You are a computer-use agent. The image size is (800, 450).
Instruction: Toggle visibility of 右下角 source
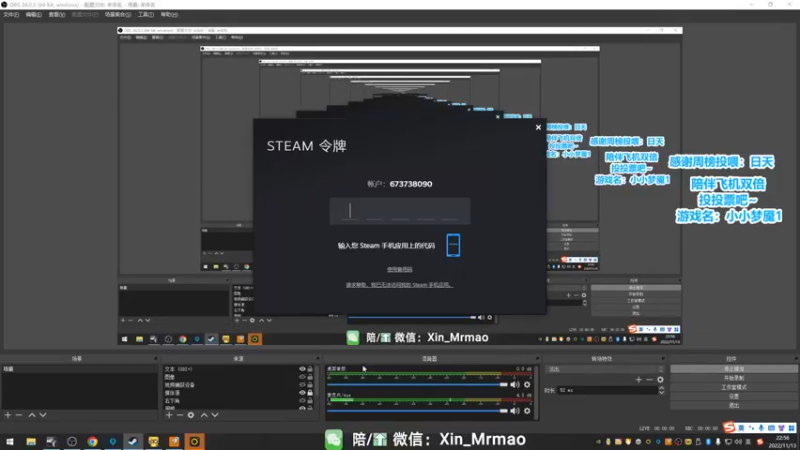pos(302,401)
